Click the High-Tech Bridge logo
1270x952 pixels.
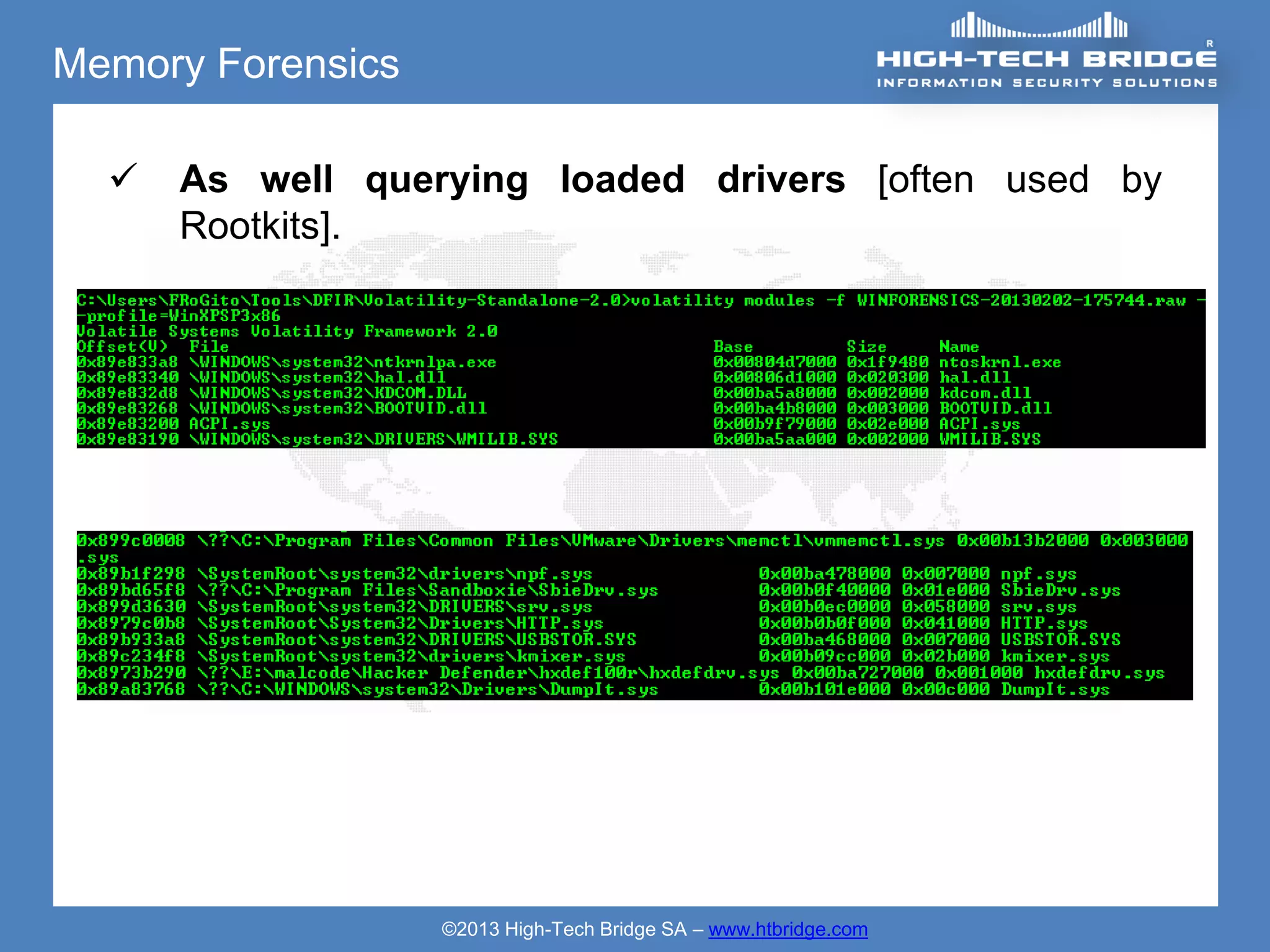1047,50
